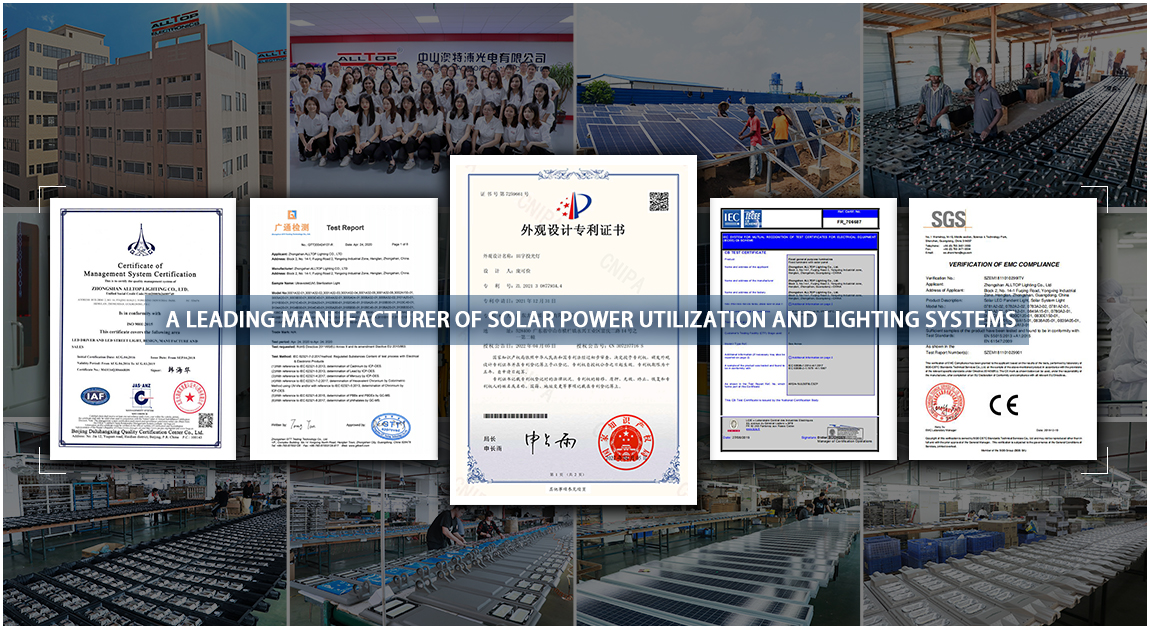
Task: Click the CNIPA emblem atop the patent certificate
Action: 573,205
